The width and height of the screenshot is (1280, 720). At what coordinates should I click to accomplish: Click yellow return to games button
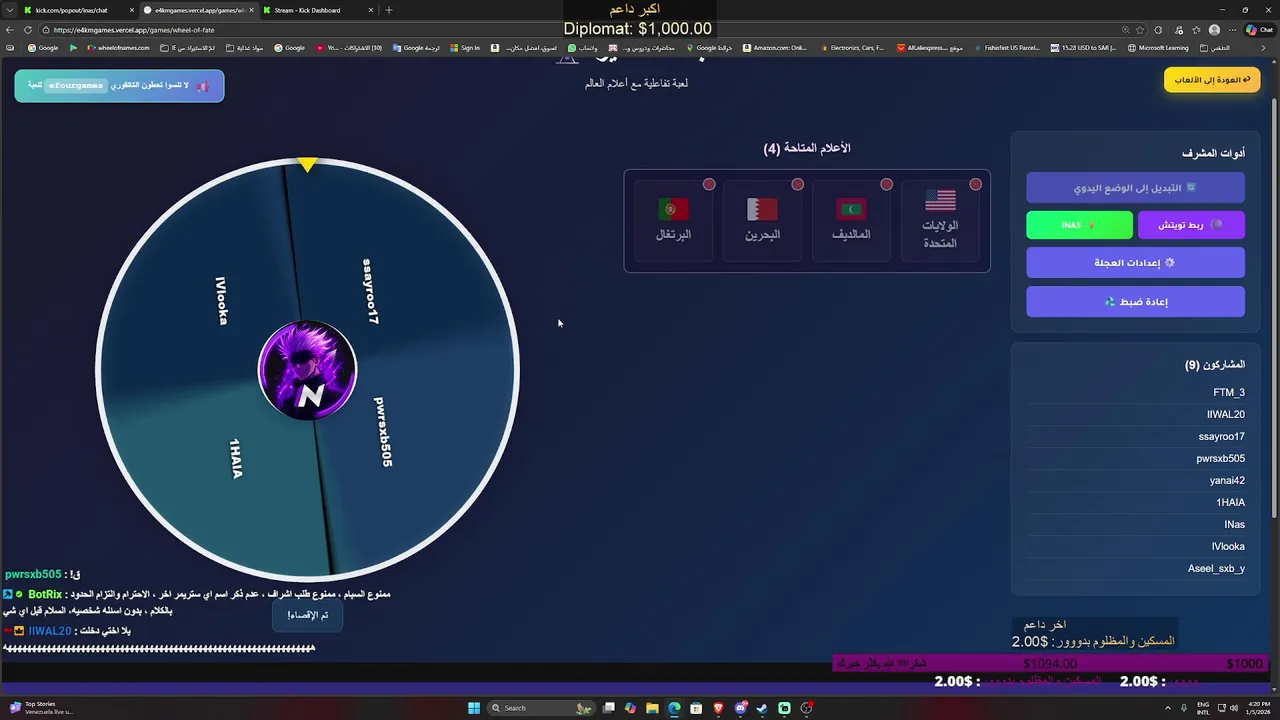click(x=1212, y=80)
